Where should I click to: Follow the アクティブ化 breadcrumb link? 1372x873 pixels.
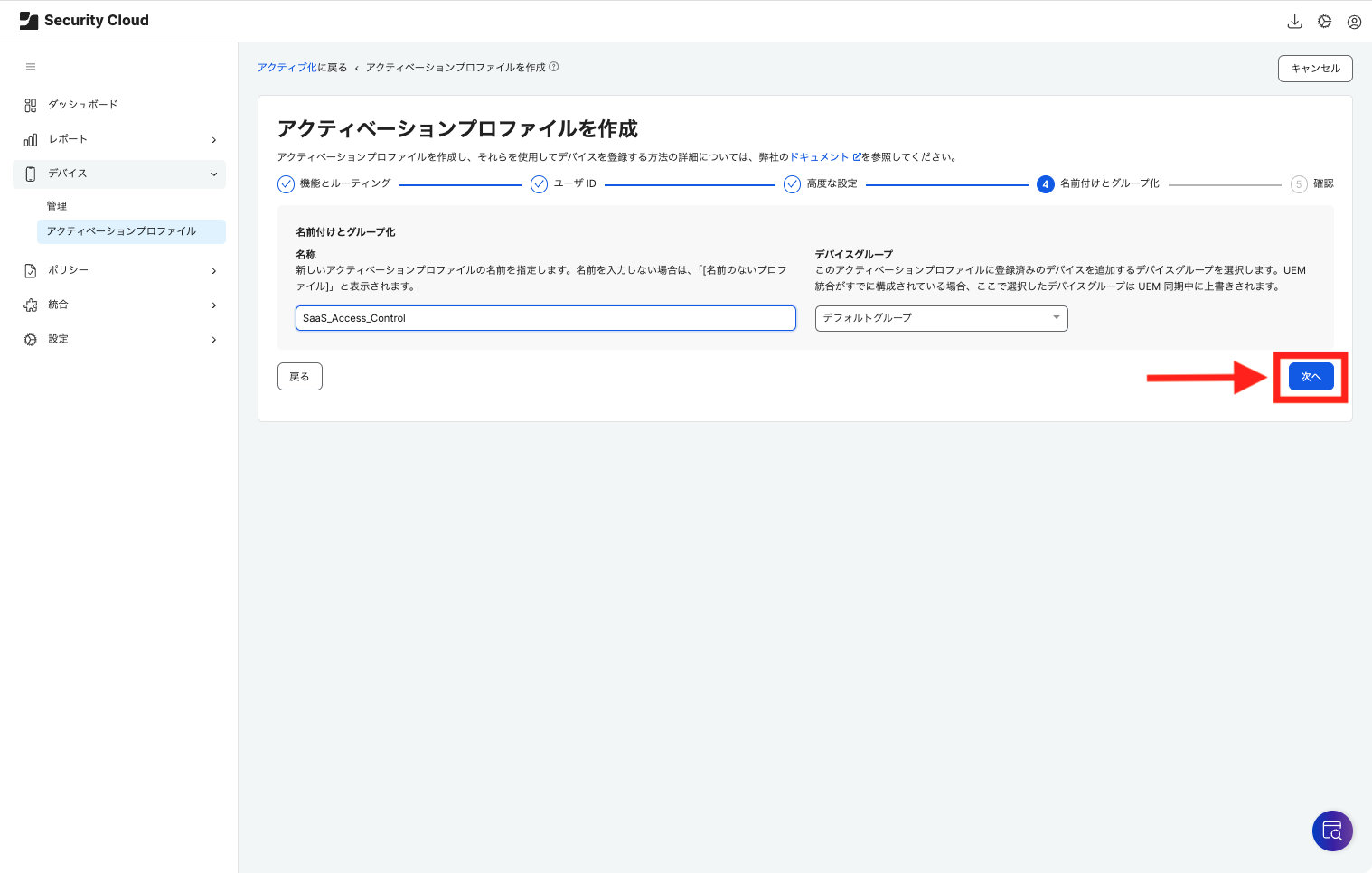pyautogui.click(x=287, y=68)
